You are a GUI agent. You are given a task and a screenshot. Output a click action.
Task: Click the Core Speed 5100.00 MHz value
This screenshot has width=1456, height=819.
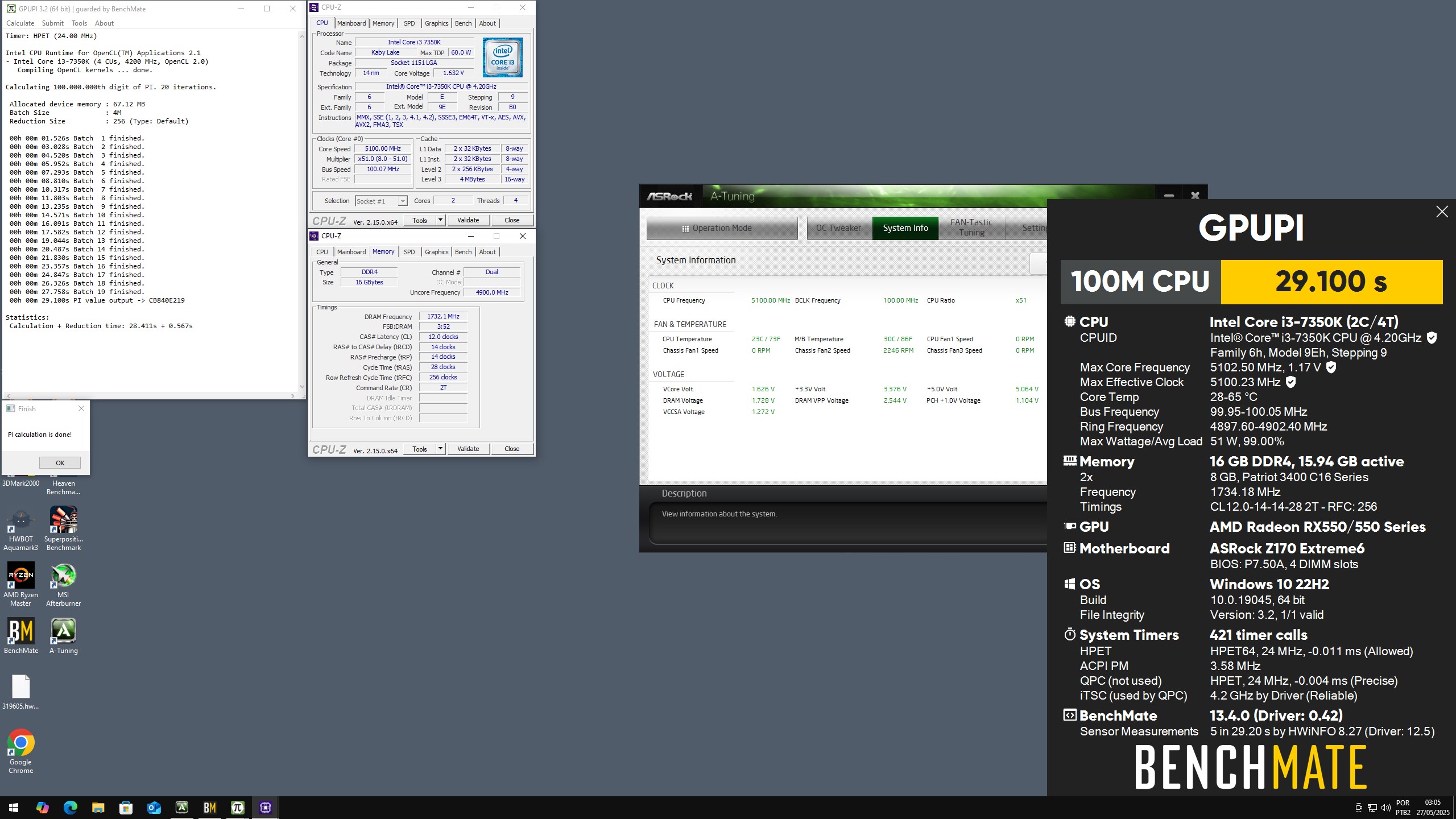pyautogui.click(x=383, y=149)
